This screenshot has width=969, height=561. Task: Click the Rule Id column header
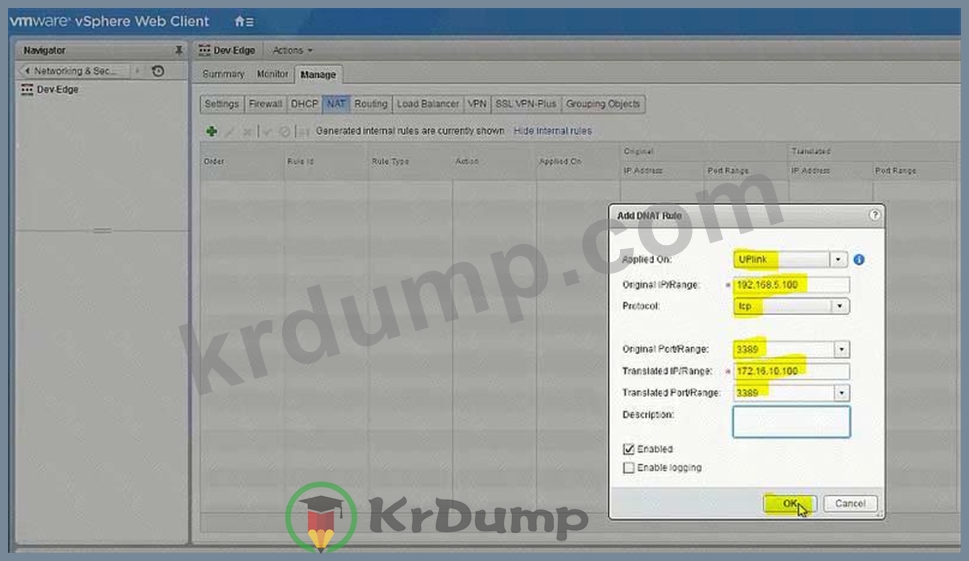(x=326, y=161)
